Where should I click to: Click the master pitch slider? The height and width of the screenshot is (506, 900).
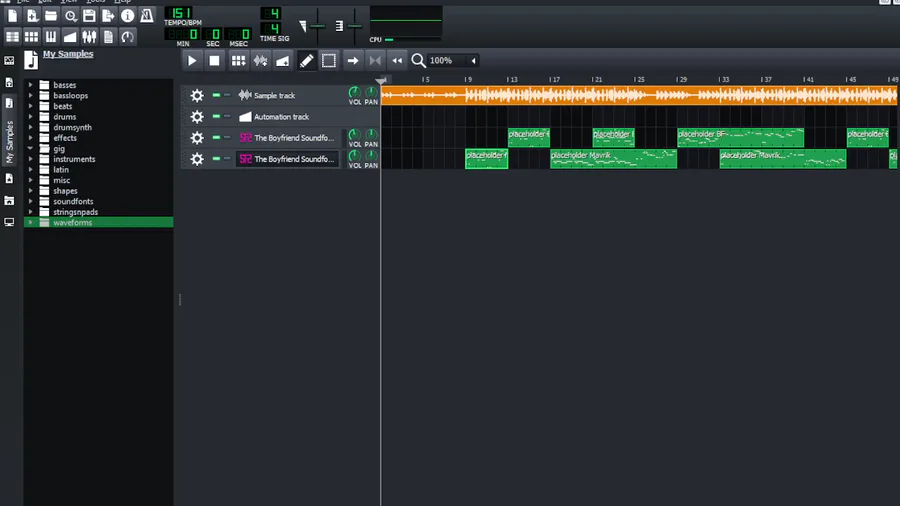click(x=355, y=26)
